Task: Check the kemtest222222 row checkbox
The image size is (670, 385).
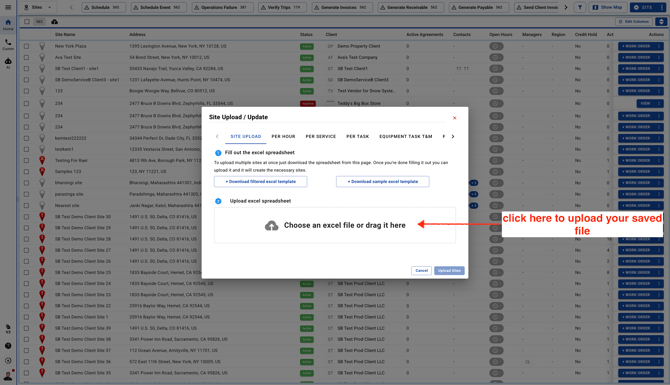Action: click(26, 138)
